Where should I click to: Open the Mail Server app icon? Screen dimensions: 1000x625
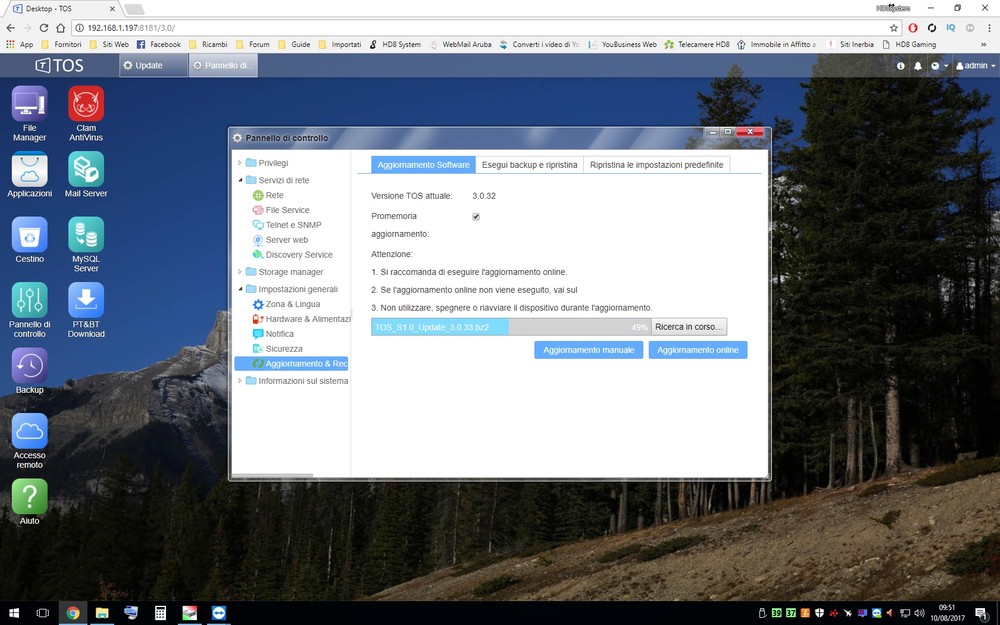point(86,169)
